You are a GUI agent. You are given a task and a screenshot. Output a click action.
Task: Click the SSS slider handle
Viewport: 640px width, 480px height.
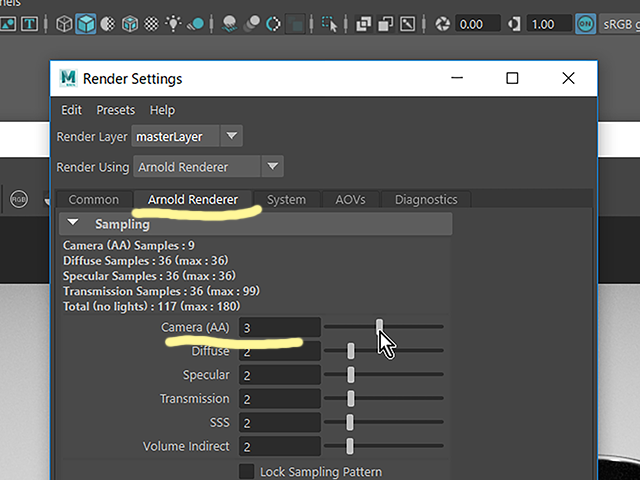[350, 422]
